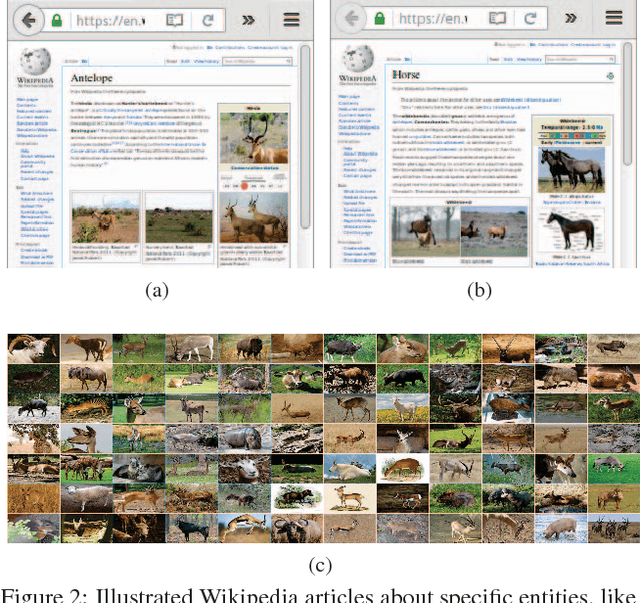Select dark bison thumbnail in top grid row
This screenshot has width=640, height=603.
[x=244, y=348]
